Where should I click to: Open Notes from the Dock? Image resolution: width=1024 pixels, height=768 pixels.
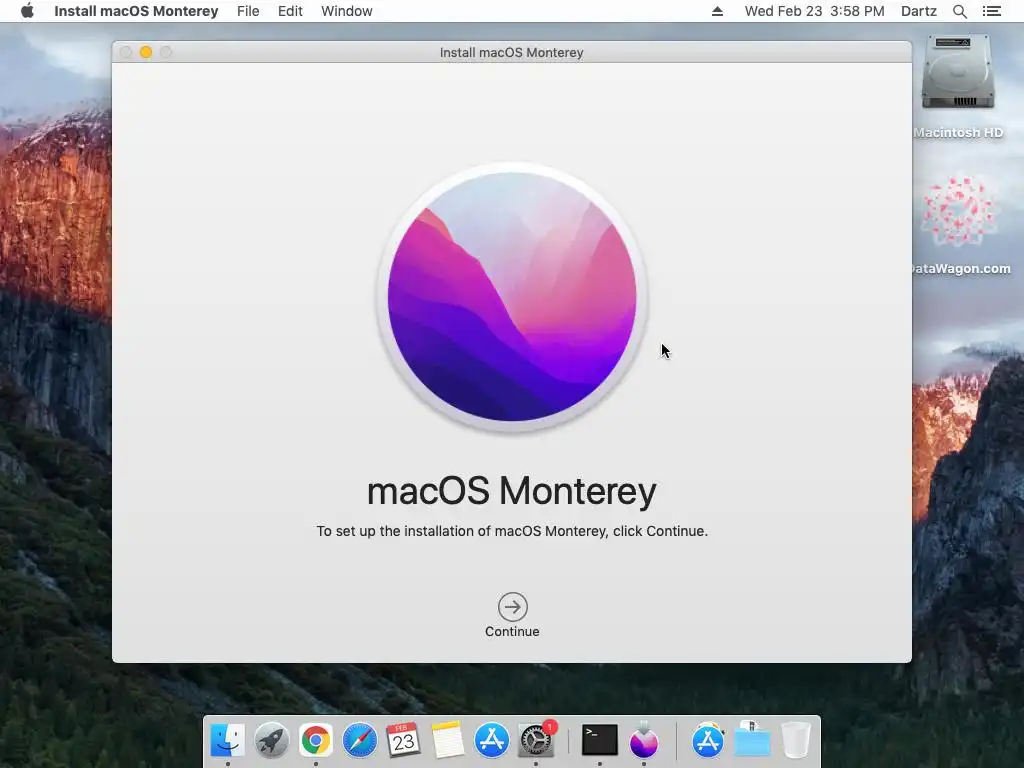click(447, 741)
